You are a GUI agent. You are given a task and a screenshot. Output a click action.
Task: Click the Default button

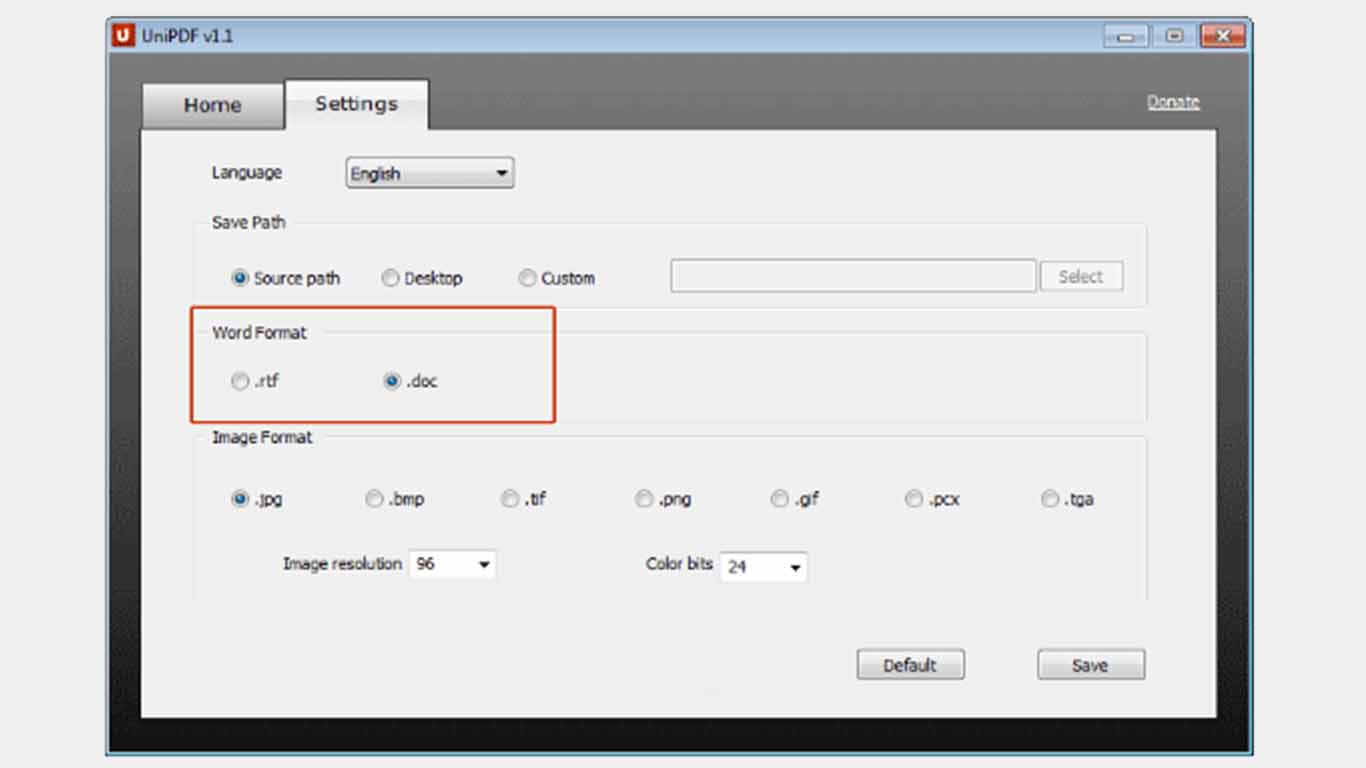(x=910, y=665)
